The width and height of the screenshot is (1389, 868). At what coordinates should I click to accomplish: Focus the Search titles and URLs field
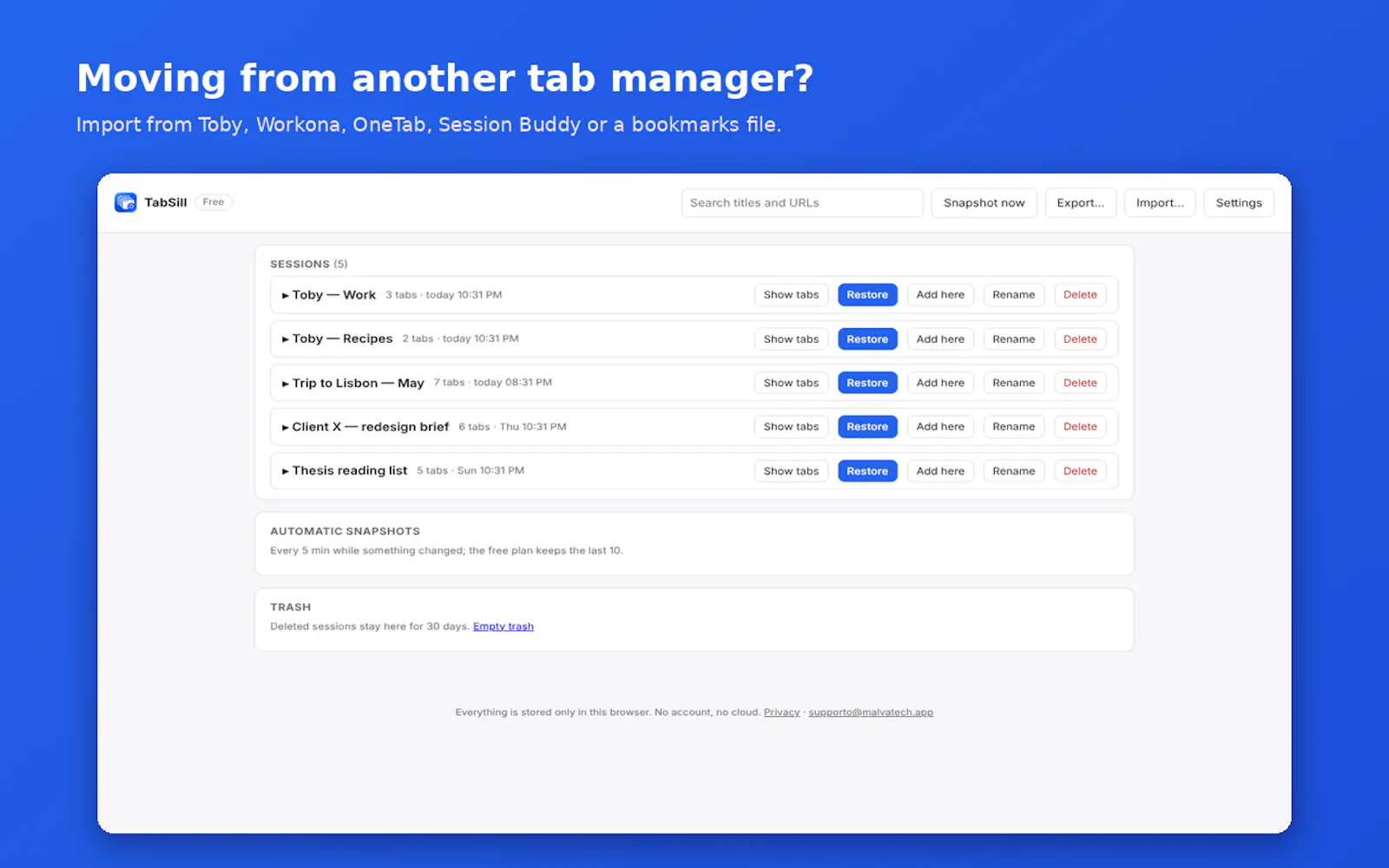[x=802, y=202]
